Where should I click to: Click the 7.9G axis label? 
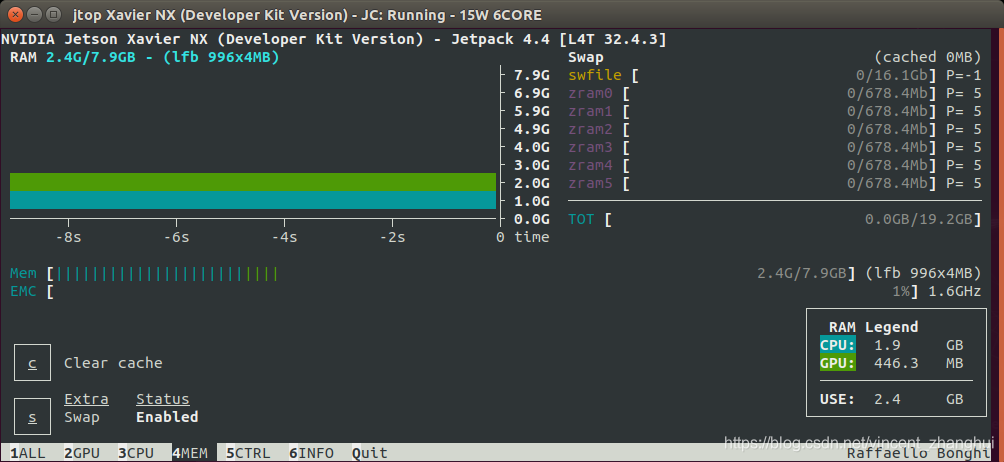(531, 76)
